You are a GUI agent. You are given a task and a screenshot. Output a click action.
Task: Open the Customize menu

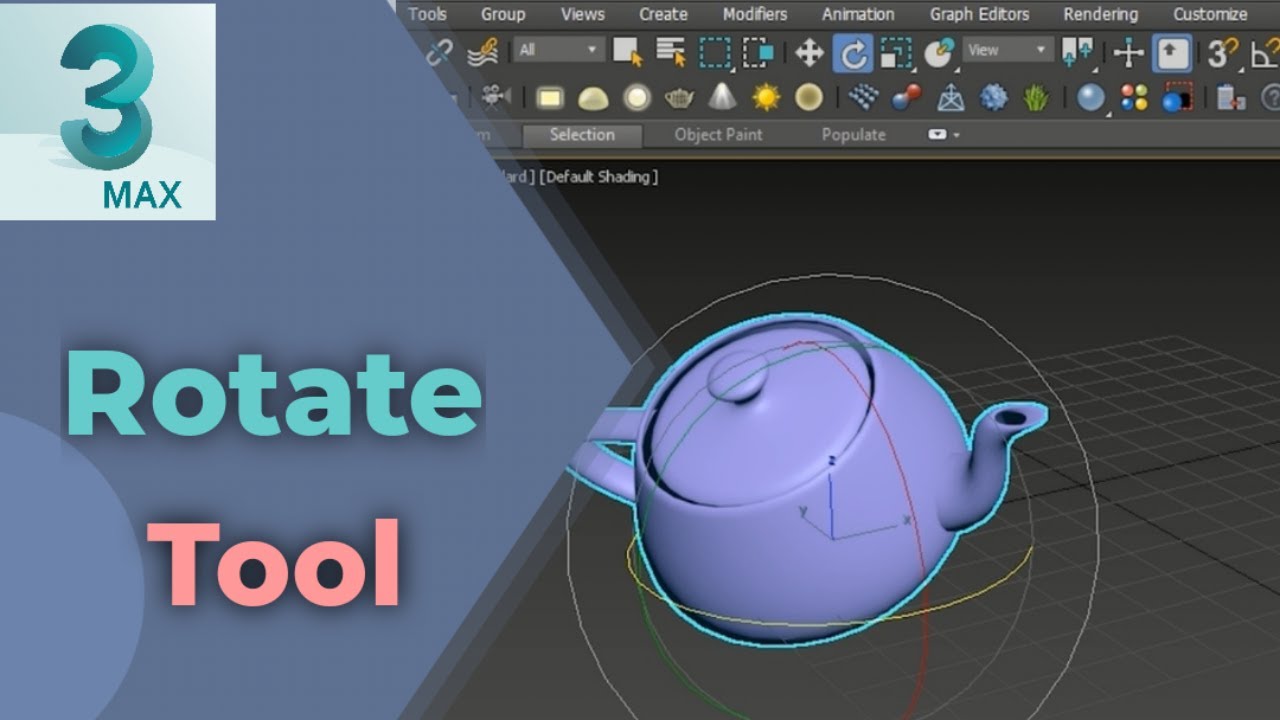coord(1210,14)
